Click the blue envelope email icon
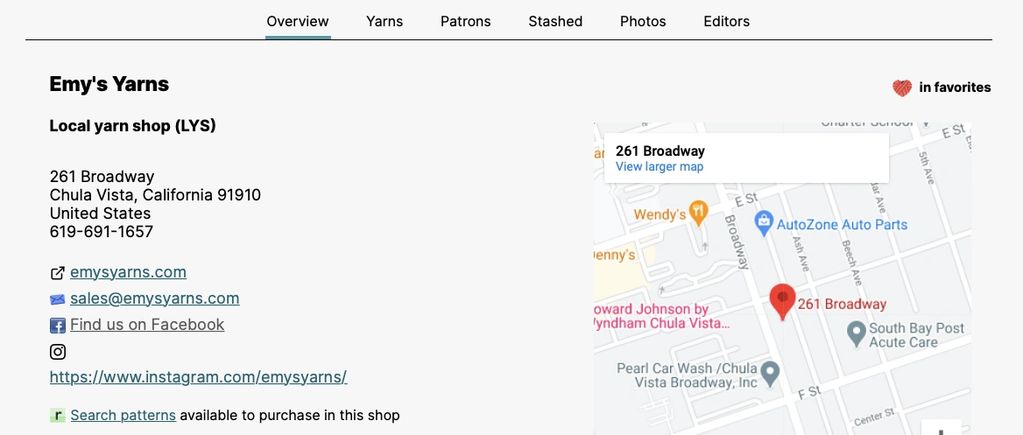 (57, 299)
